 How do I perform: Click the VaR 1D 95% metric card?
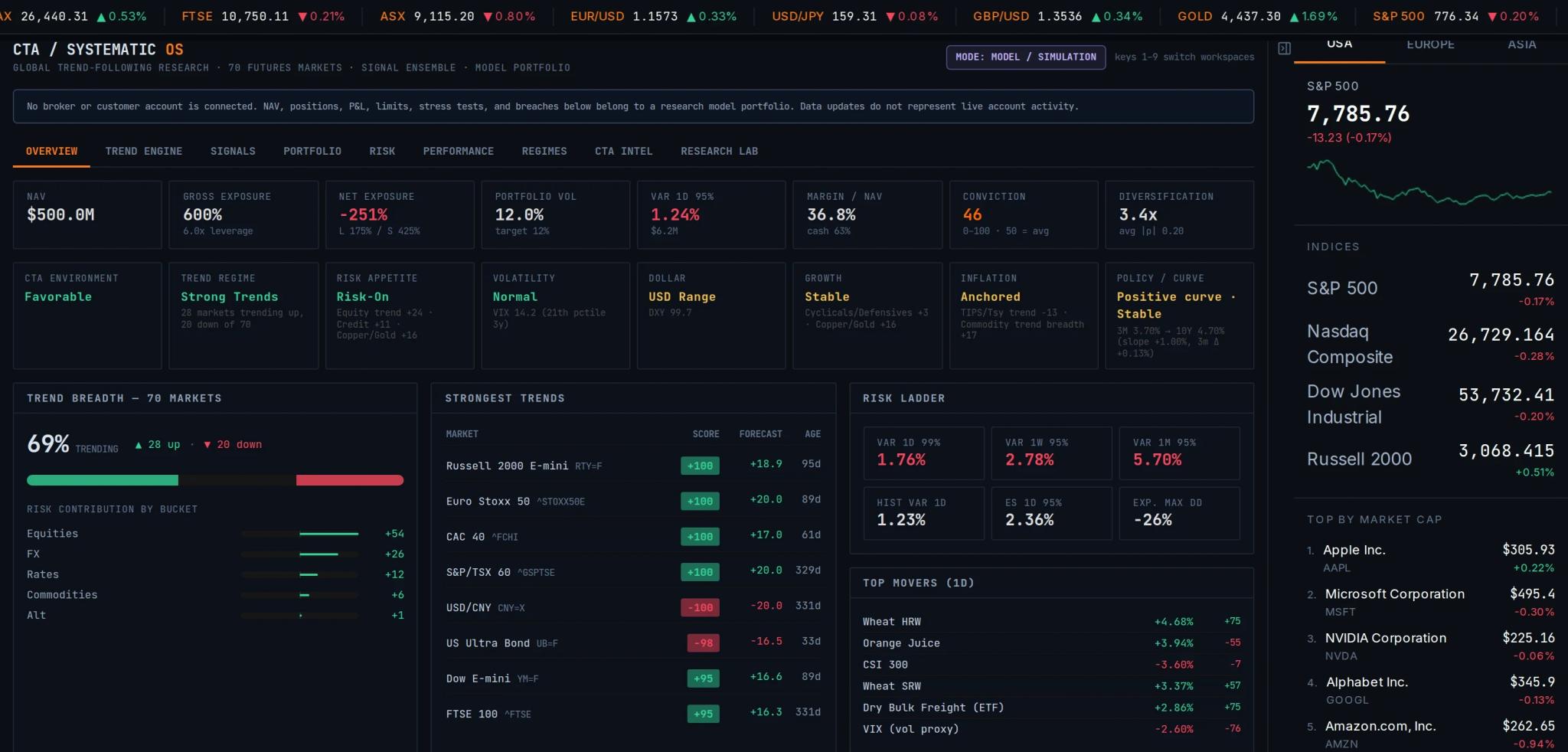click(711, 214)
